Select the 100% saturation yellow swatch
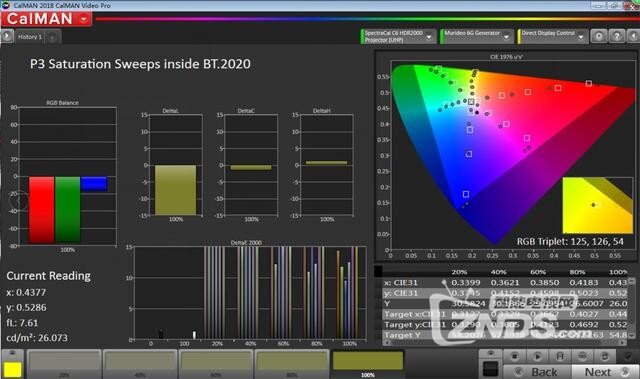The width and height of the screenshot is (640, 379). click(x=368, y=364)
